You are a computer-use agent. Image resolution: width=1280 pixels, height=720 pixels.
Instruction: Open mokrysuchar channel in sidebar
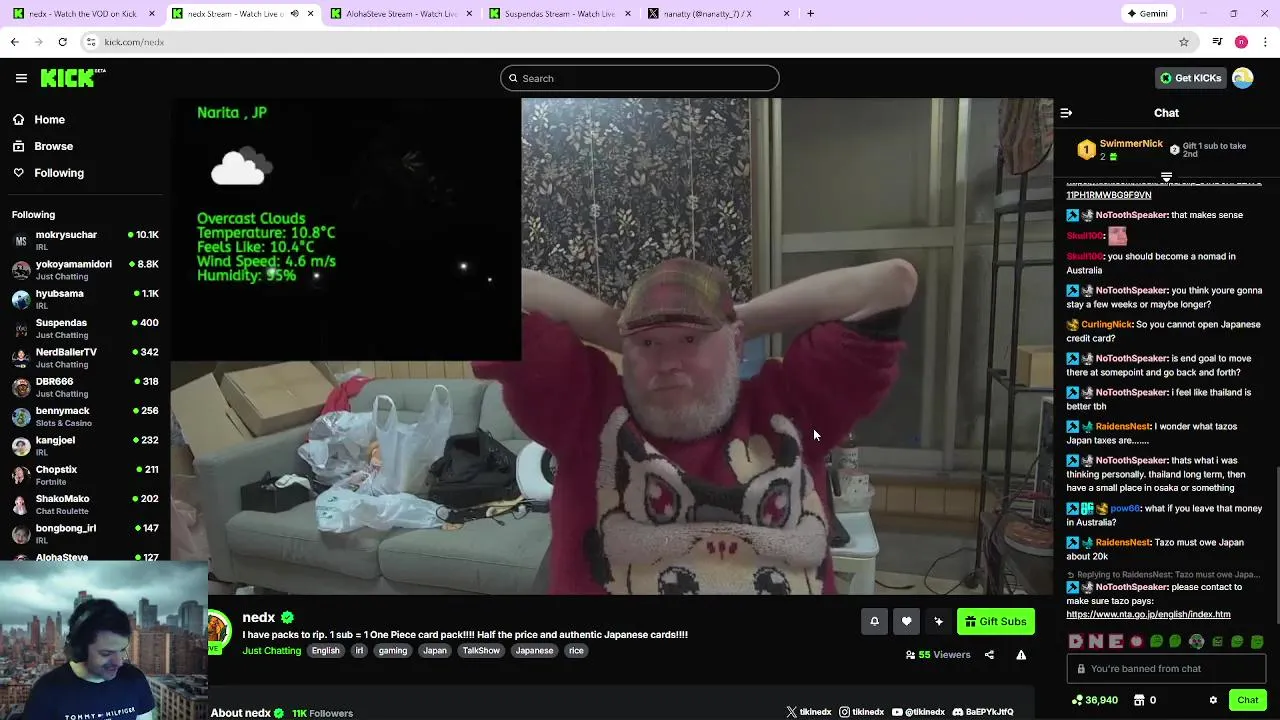pos(85,240)
